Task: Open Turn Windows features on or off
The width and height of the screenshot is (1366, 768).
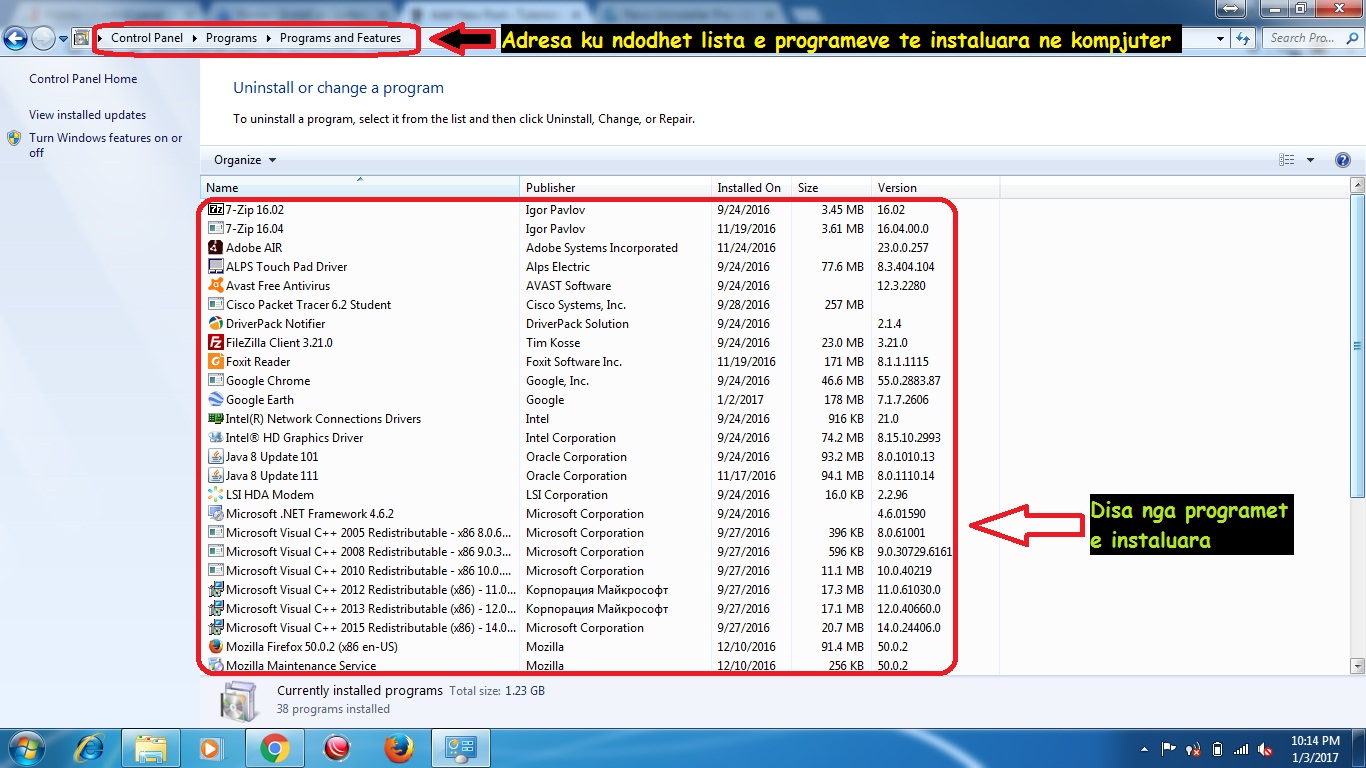Action: (105, 145)
